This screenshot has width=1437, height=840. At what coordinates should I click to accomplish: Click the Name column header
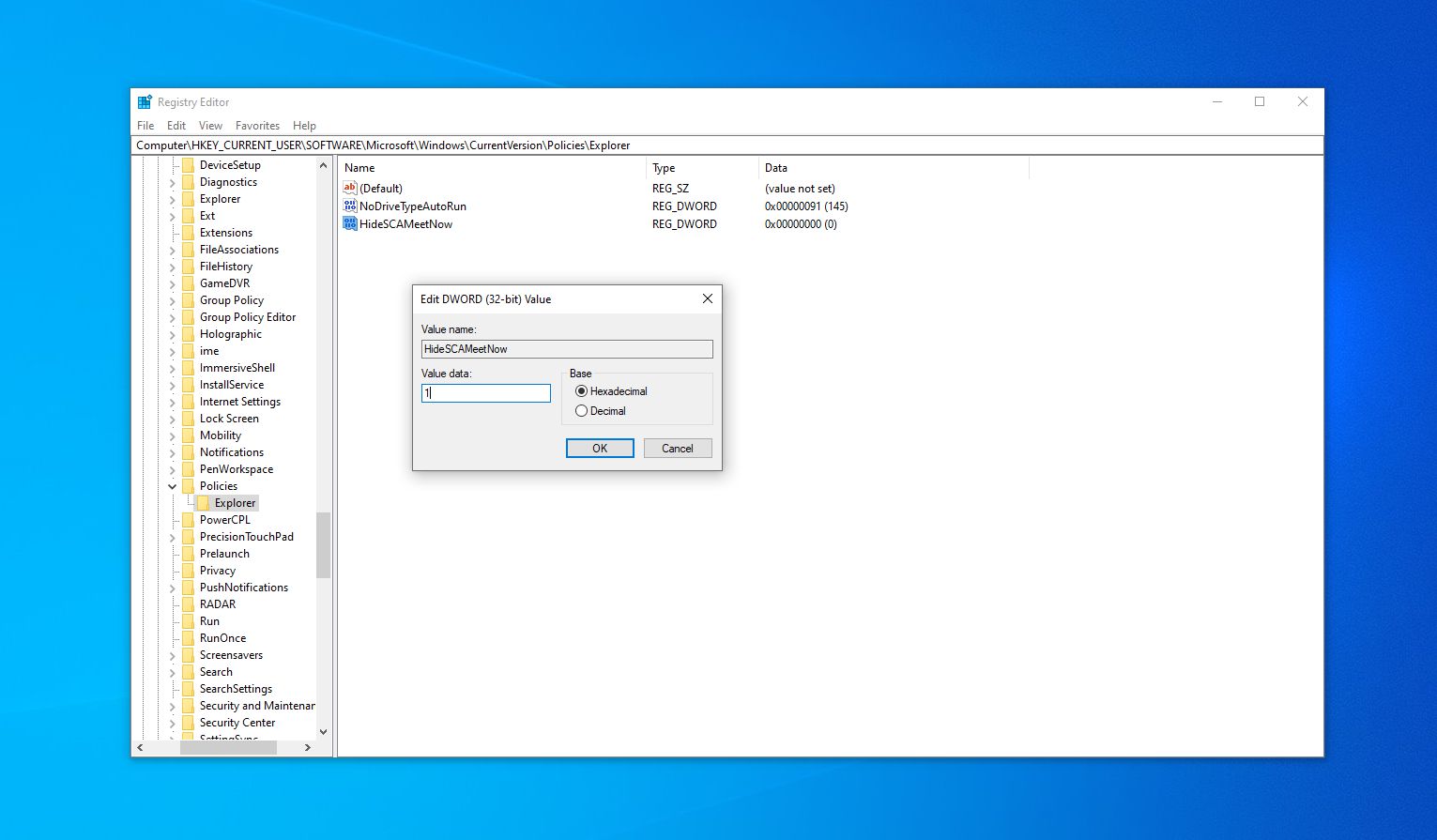click(492, 168)
